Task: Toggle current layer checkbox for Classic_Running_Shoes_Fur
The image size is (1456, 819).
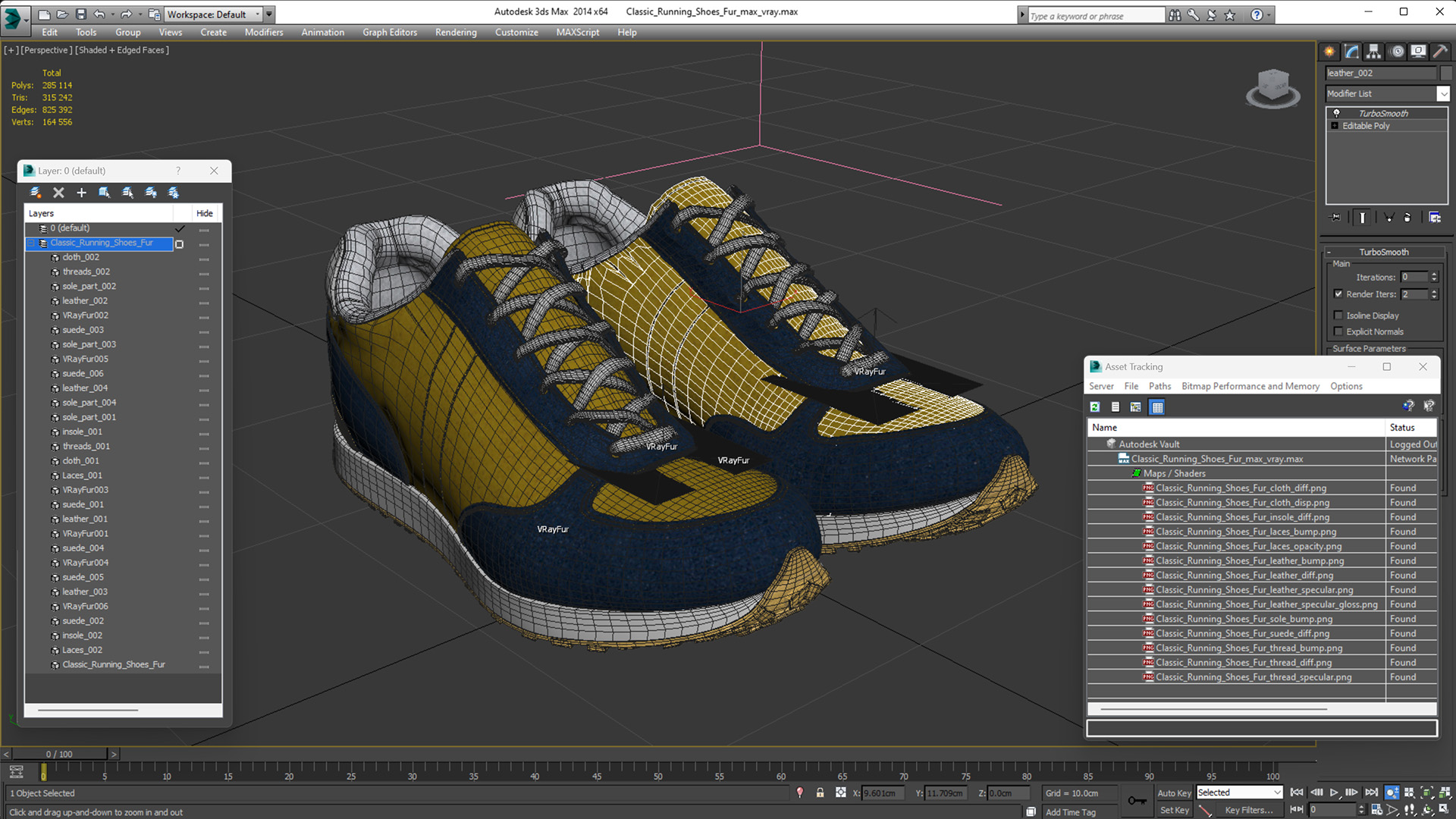Action: click(x=180, y=244)
